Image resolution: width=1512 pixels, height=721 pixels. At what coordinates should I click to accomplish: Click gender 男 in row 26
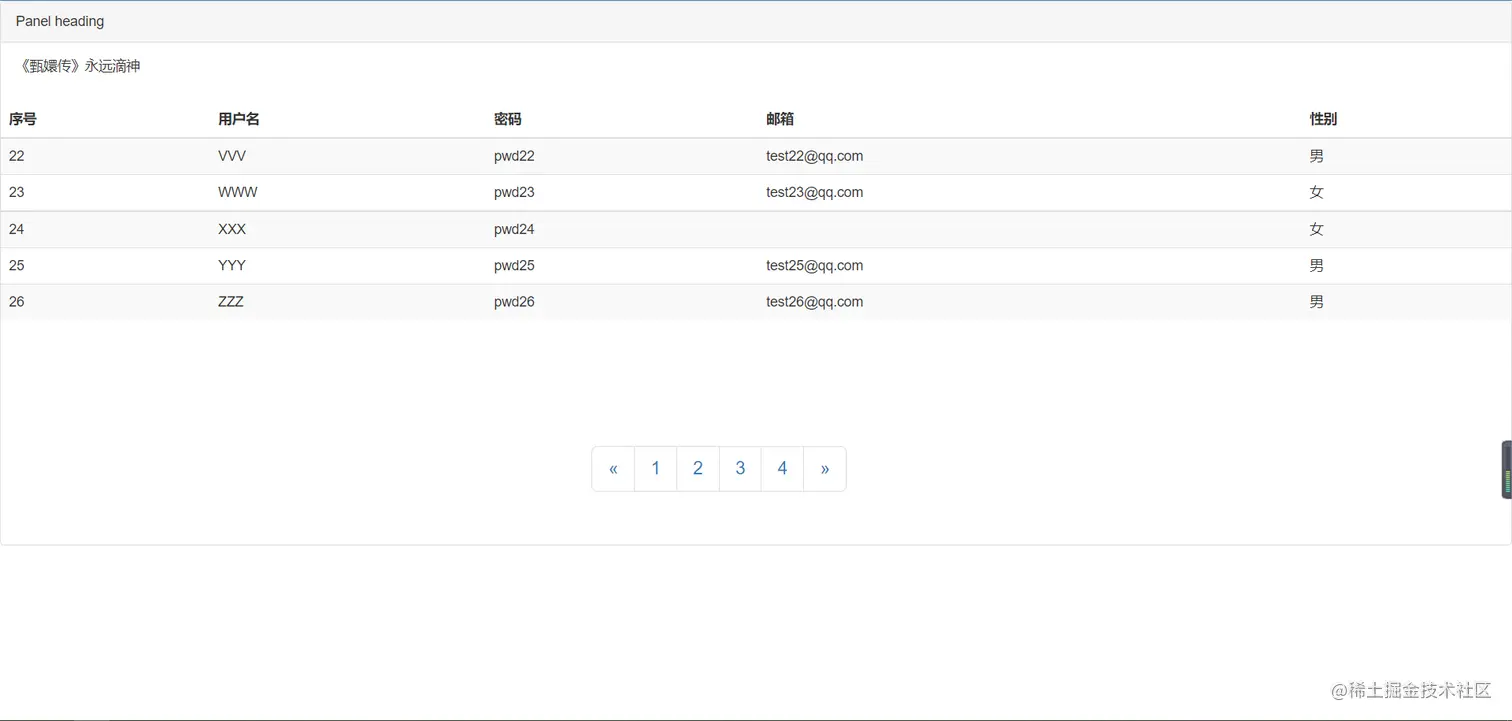coord(1316,301)
